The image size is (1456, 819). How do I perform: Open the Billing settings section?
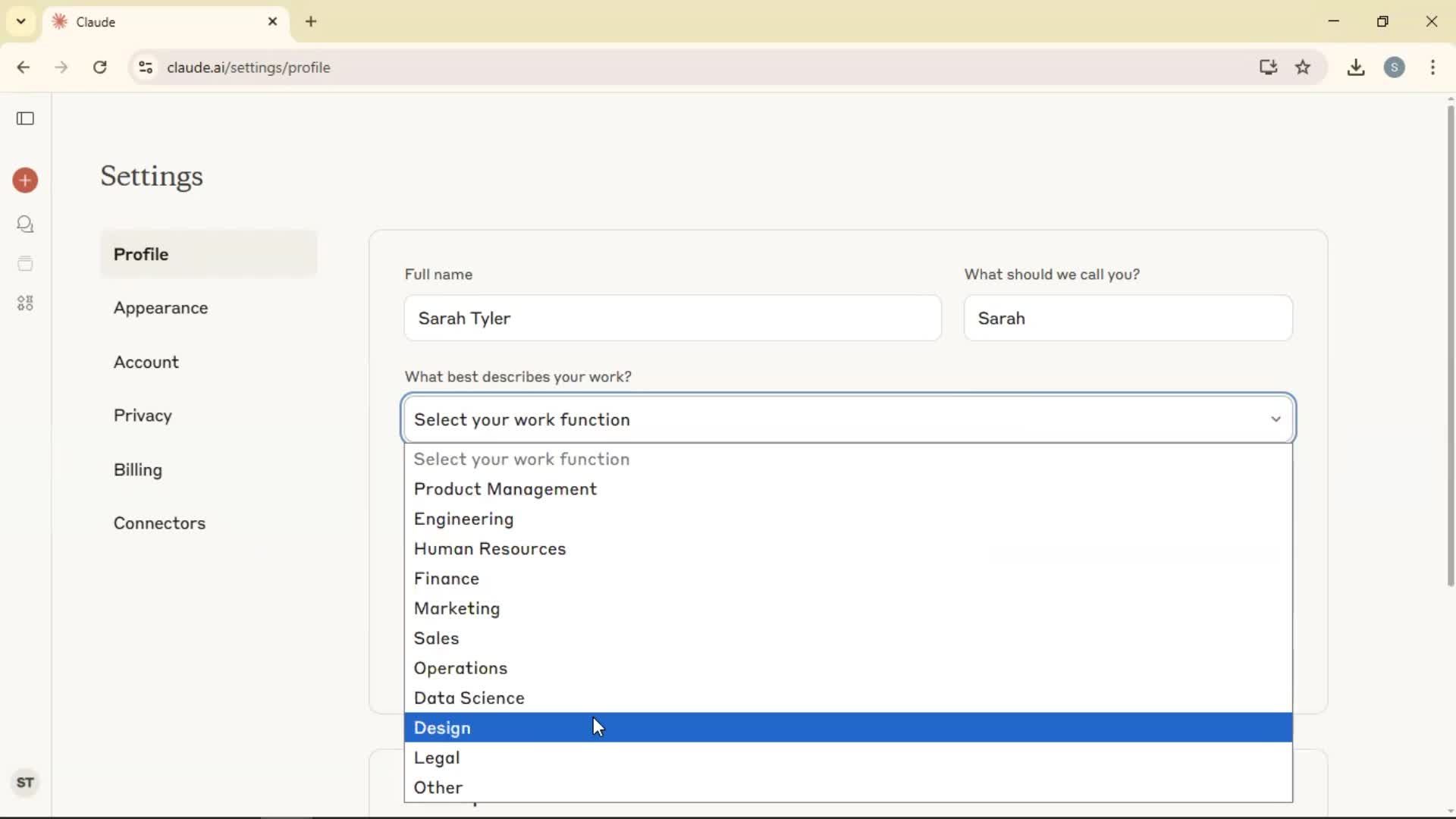coord(209,469)
